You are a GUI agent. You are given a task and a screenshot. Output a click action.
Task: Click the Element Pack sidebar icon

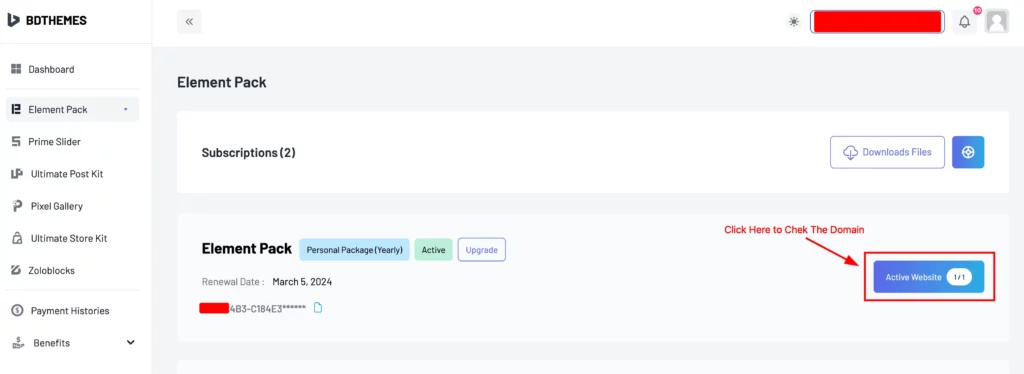[16, 109]
